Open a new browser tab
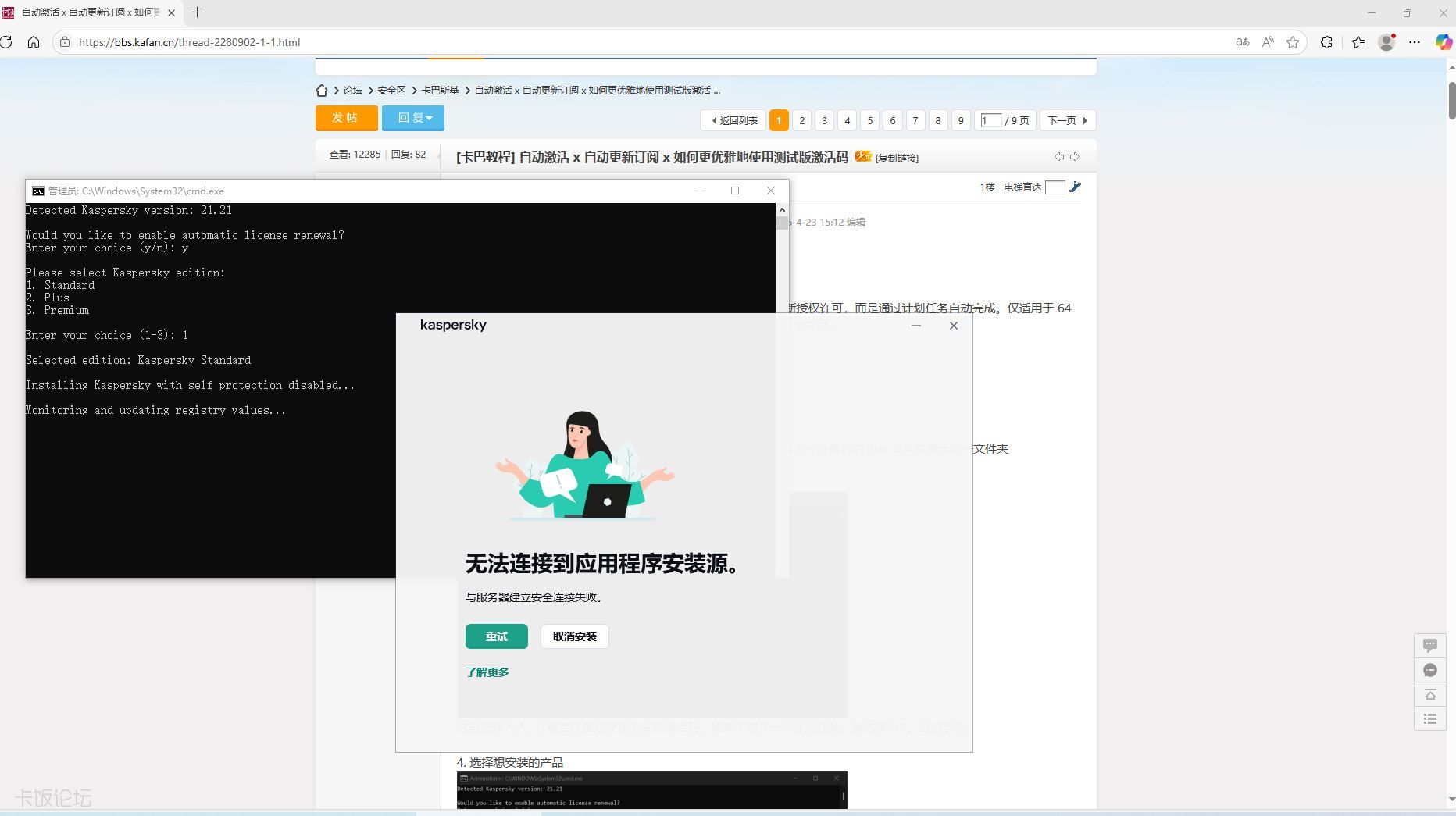This screenshot has height=816, width=1456. click(198, 12)
